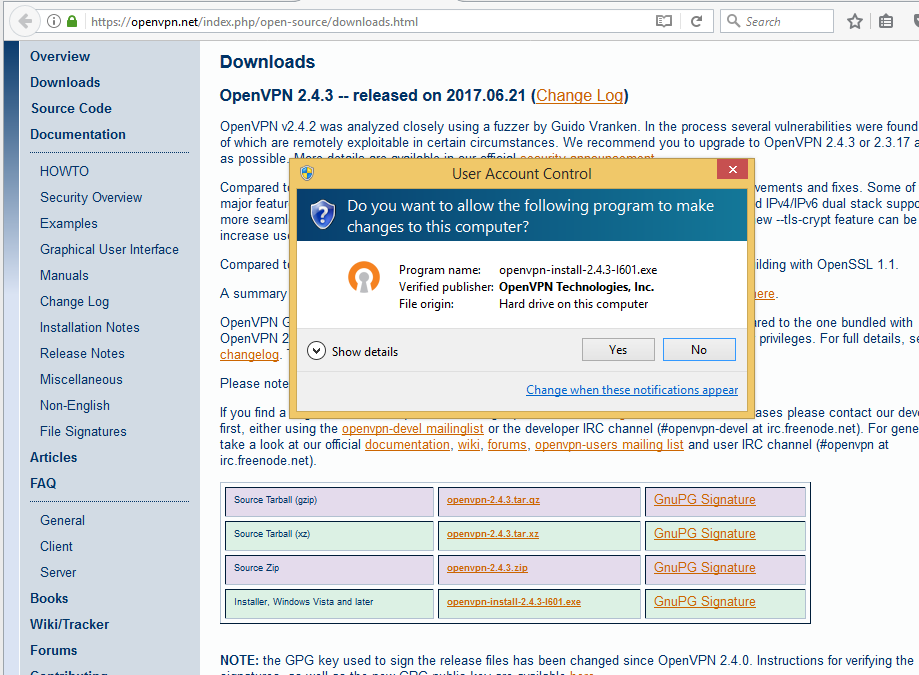Image resolution: width=919 pixels, height=675 pixels.
Task: Open wiki link in contact paragraph
Action: 469,445
